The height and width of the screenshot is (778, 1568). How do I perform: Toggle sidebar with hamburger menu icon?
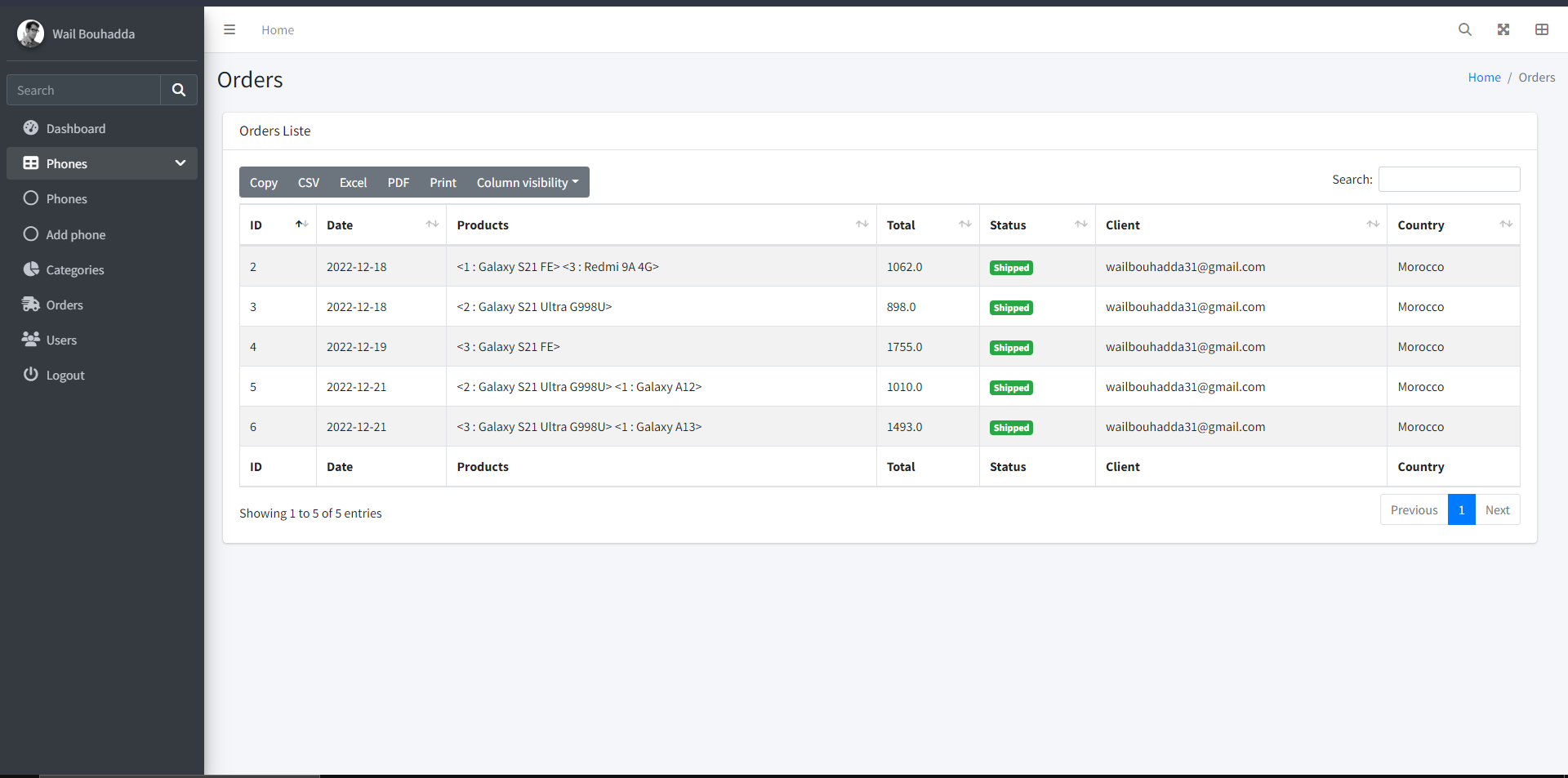tap(229, 30)
